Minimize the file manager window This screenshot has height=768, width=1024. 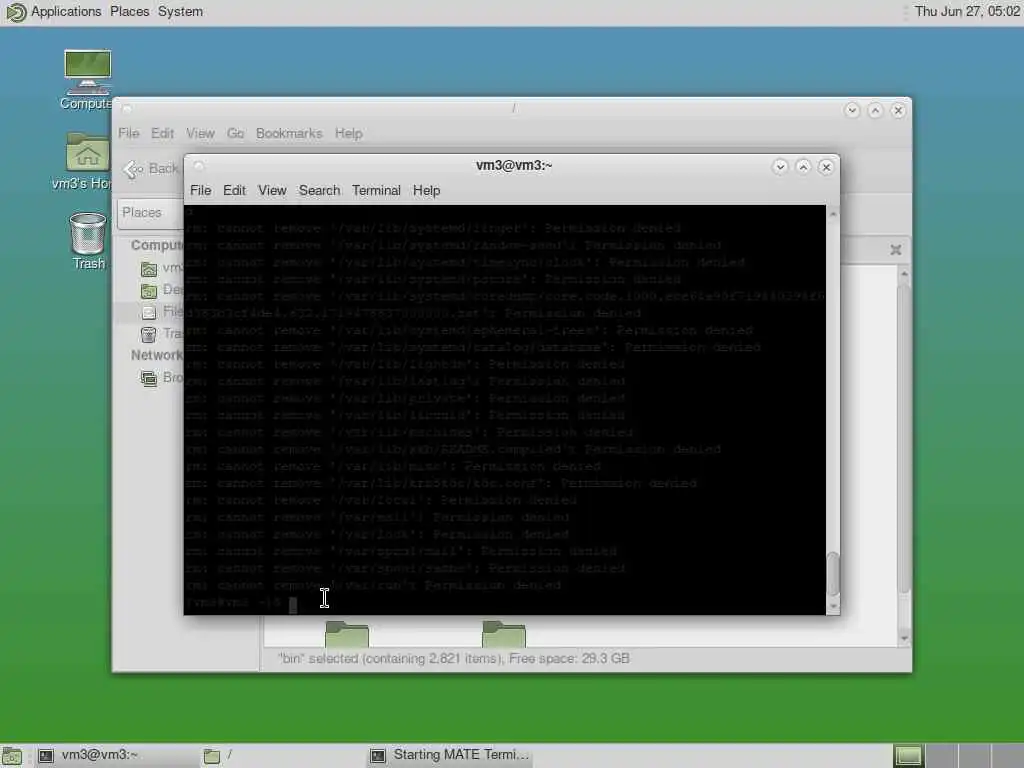[852, 110]
